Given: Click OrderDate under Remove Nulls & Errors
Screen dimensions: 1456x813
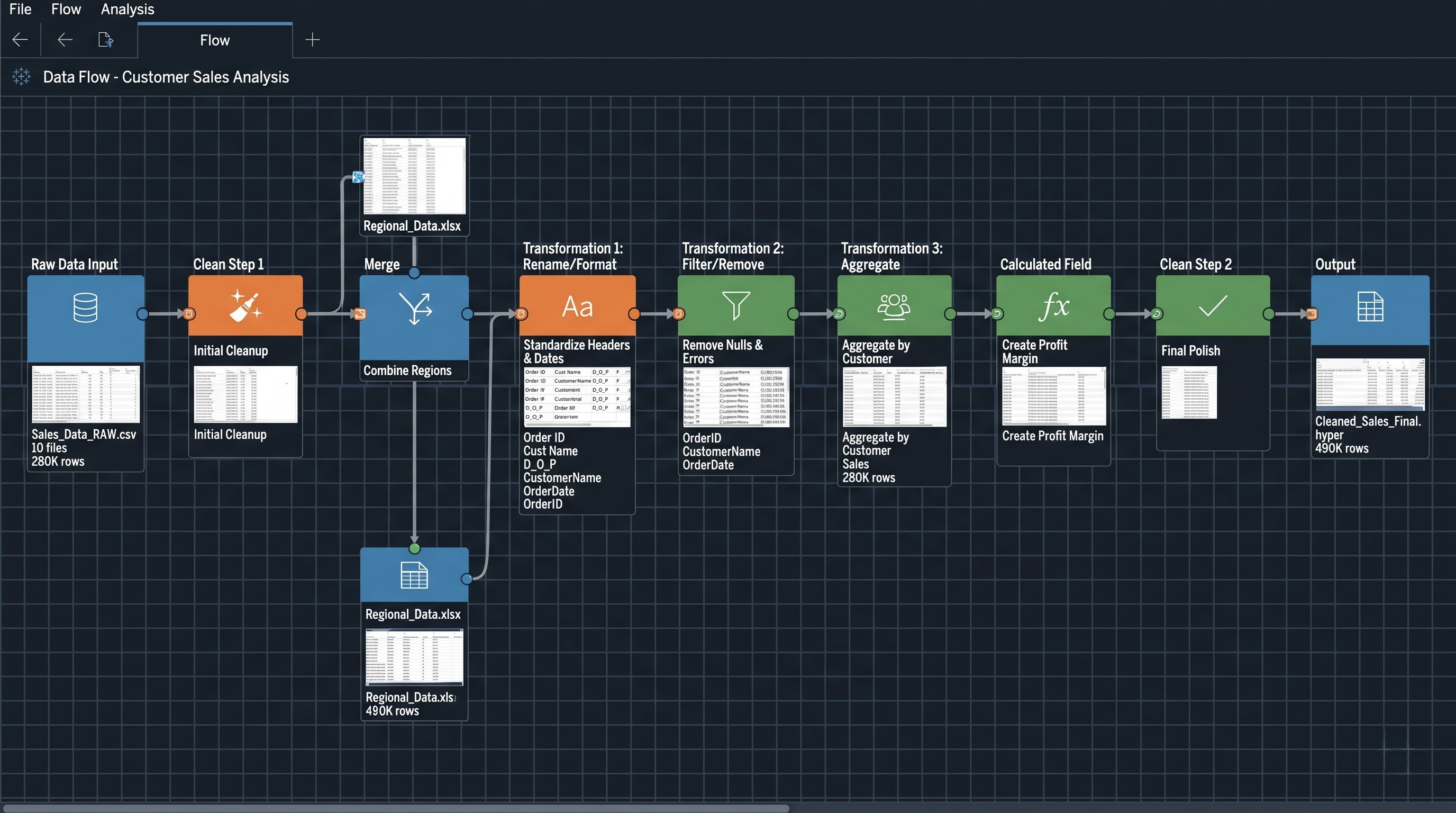Looking at the screenshot, I should click(708, 465).
